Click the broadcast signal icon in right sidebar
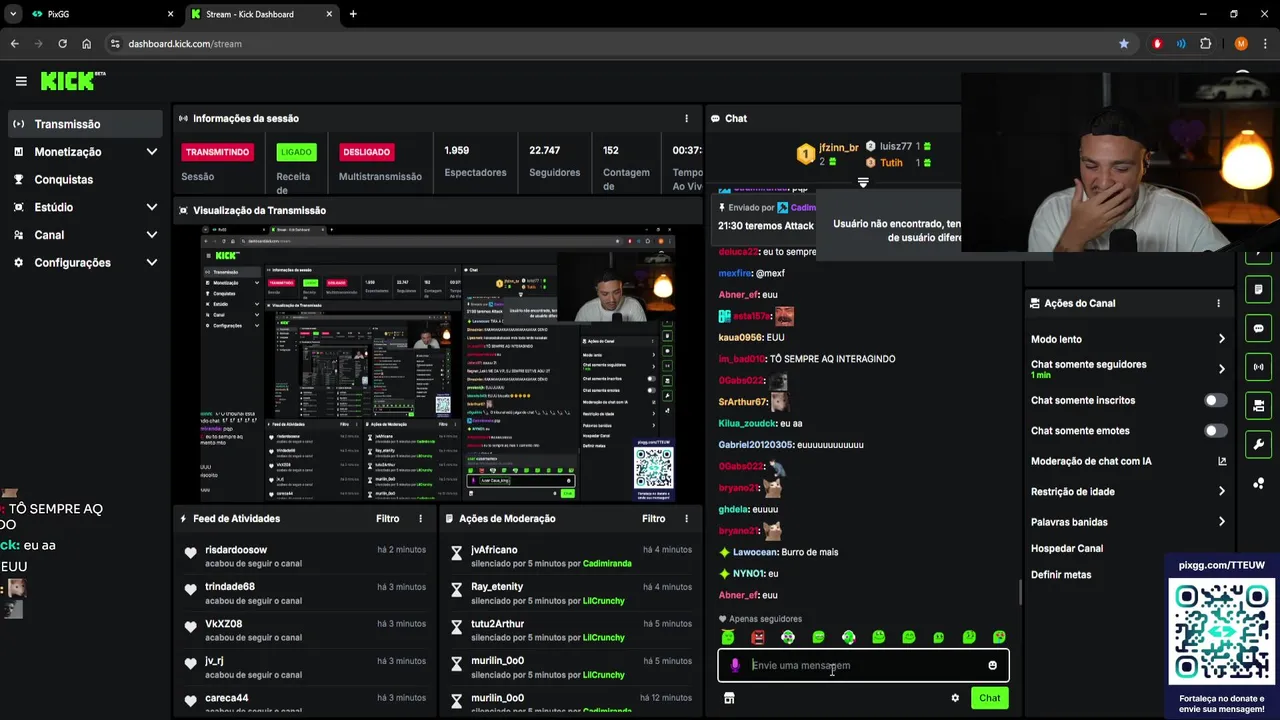1280x720 pixels. pos(1258,367)
